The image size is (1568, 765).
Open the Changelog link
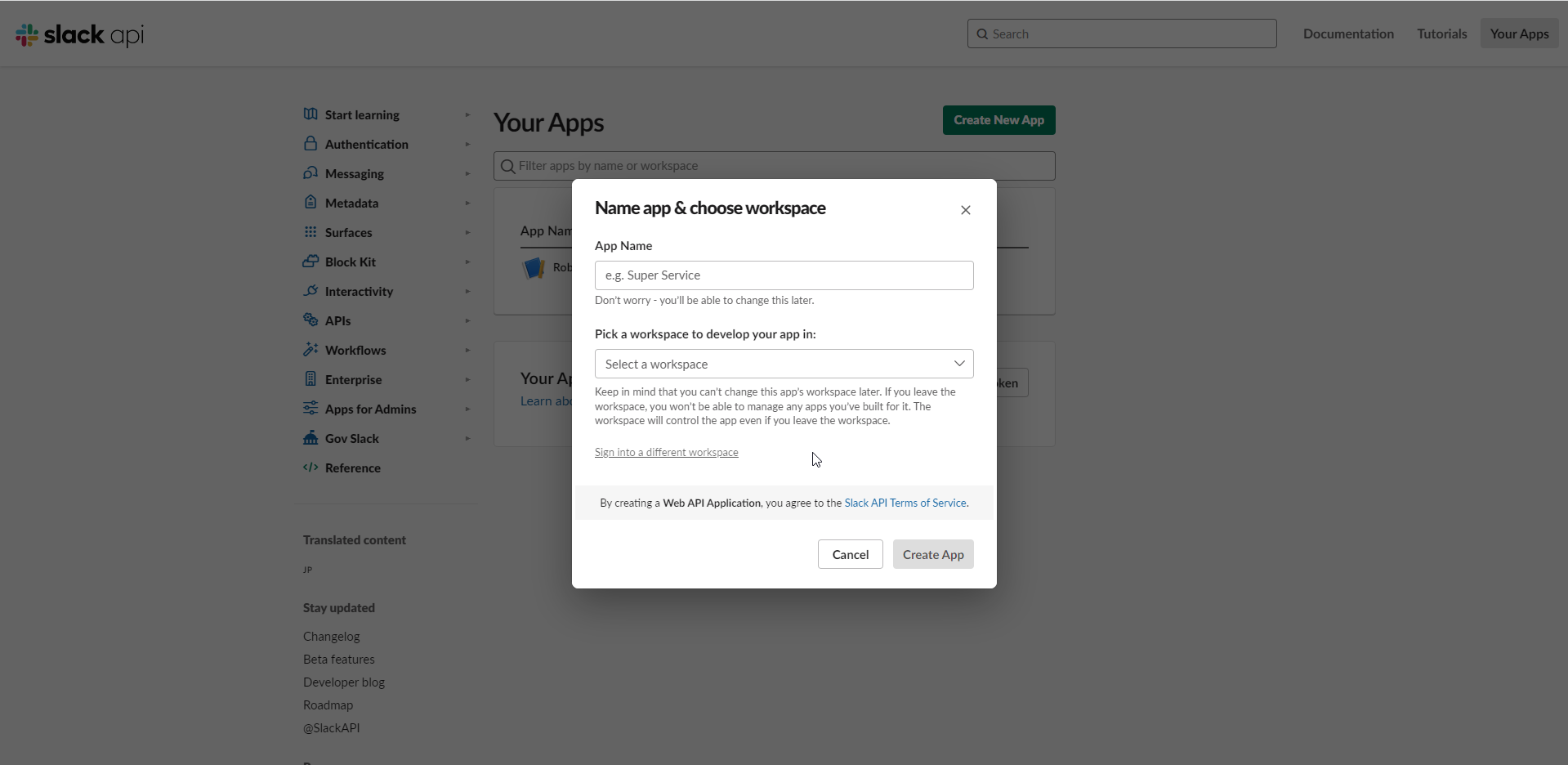[x=331, y=636]
